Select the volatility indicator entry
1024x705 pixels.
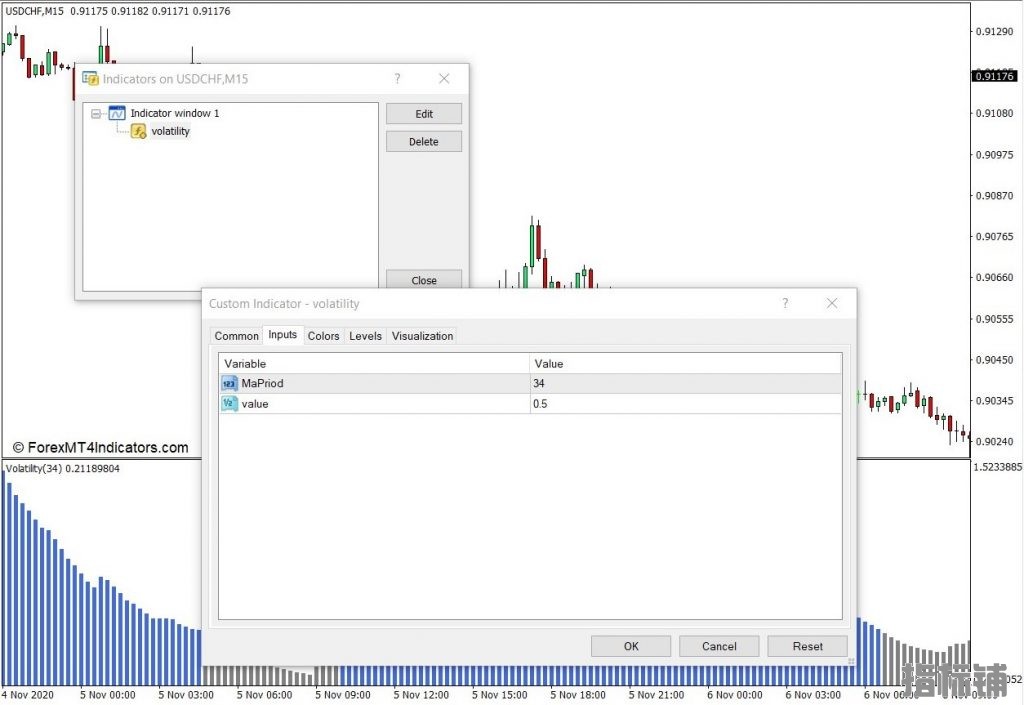coord(170,131)
